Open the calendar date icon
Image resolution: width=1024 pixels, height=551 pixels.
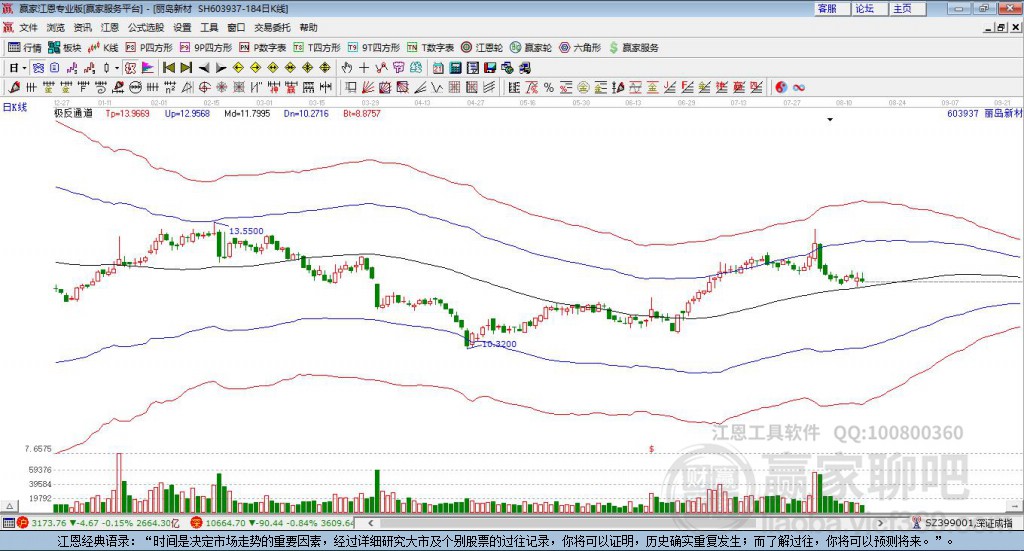[438, 68]
